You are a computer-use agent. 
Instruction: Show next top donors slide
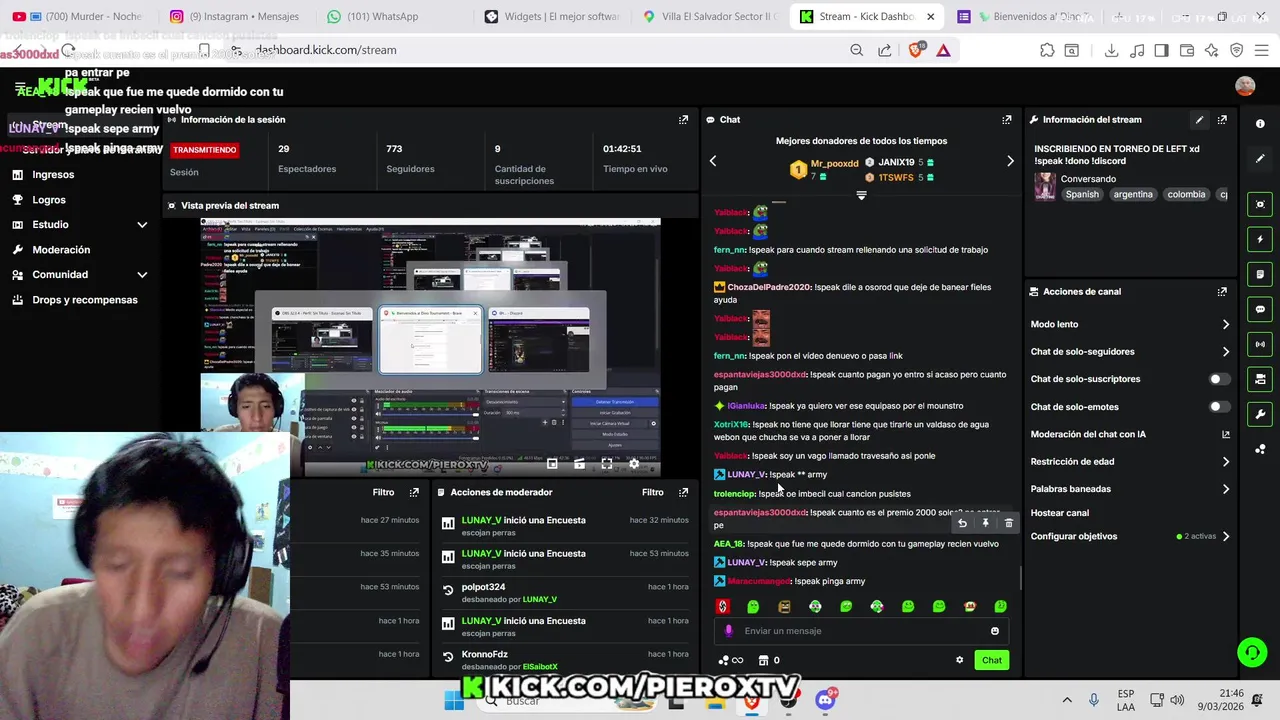point(1010,160)
